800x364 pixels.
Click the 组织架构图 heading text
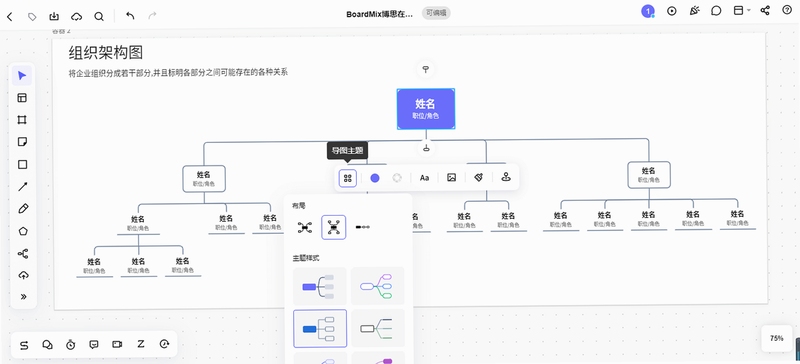[106, 52]
